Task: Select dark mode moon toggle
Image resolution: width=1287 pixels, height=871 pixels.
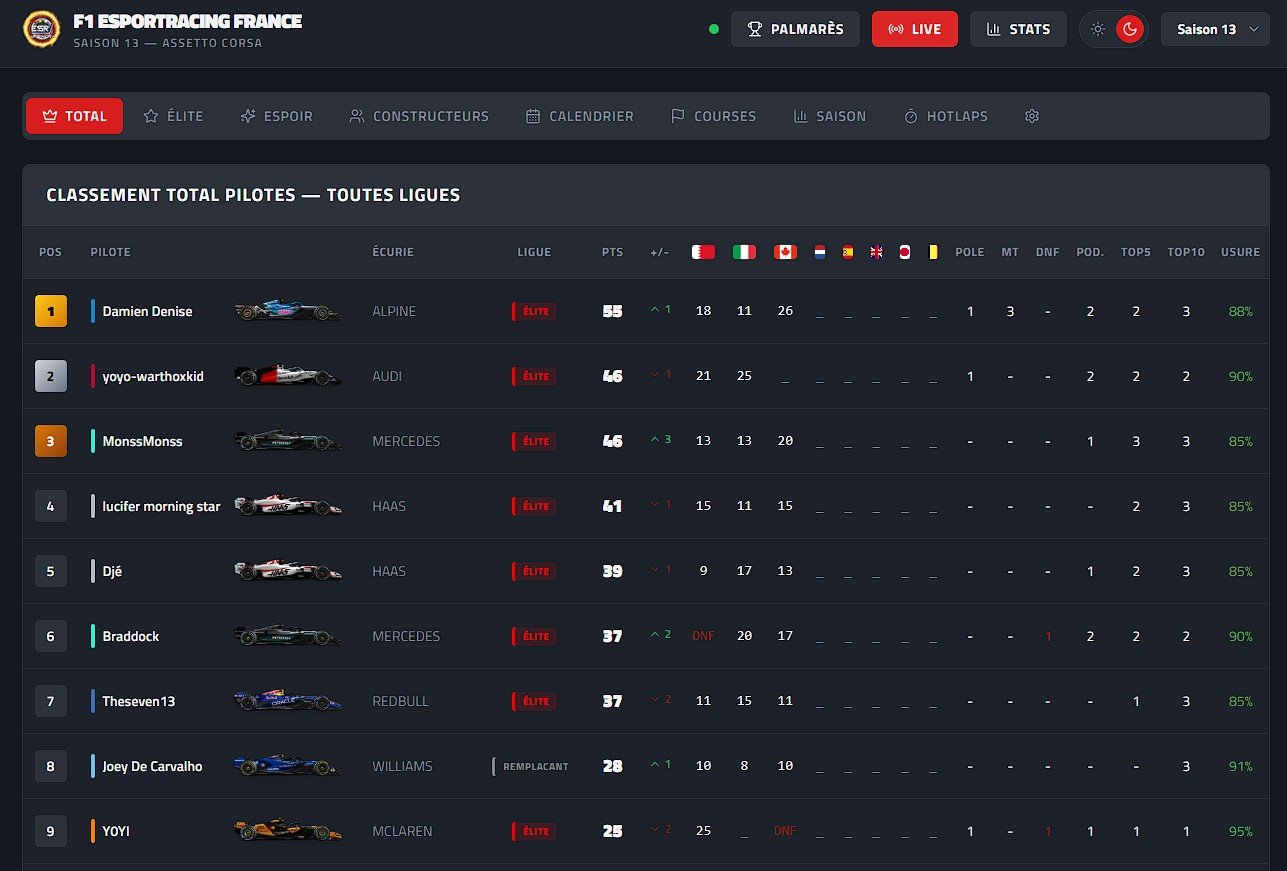Action: [x=1130, y=29]
